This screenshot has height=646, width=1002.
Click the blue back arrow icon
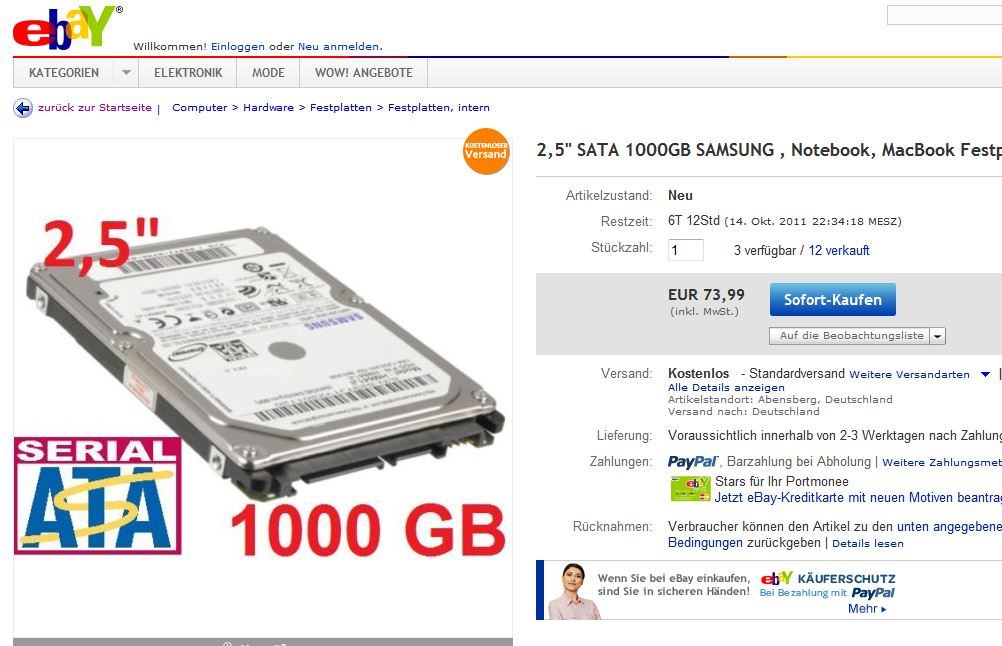click(x=23, y=108)
